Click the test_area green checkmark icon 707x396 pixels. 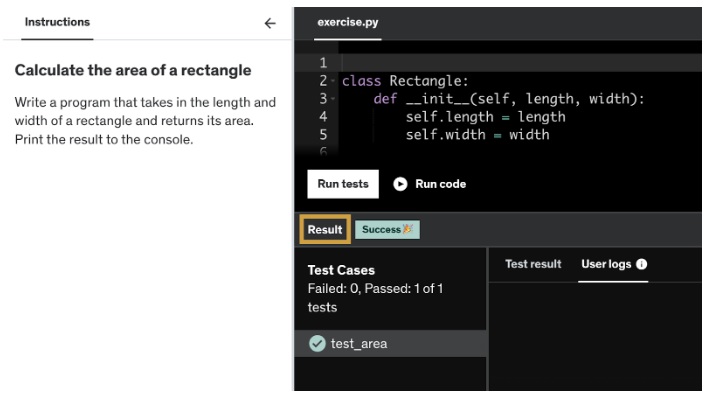[x=317, y=344]
